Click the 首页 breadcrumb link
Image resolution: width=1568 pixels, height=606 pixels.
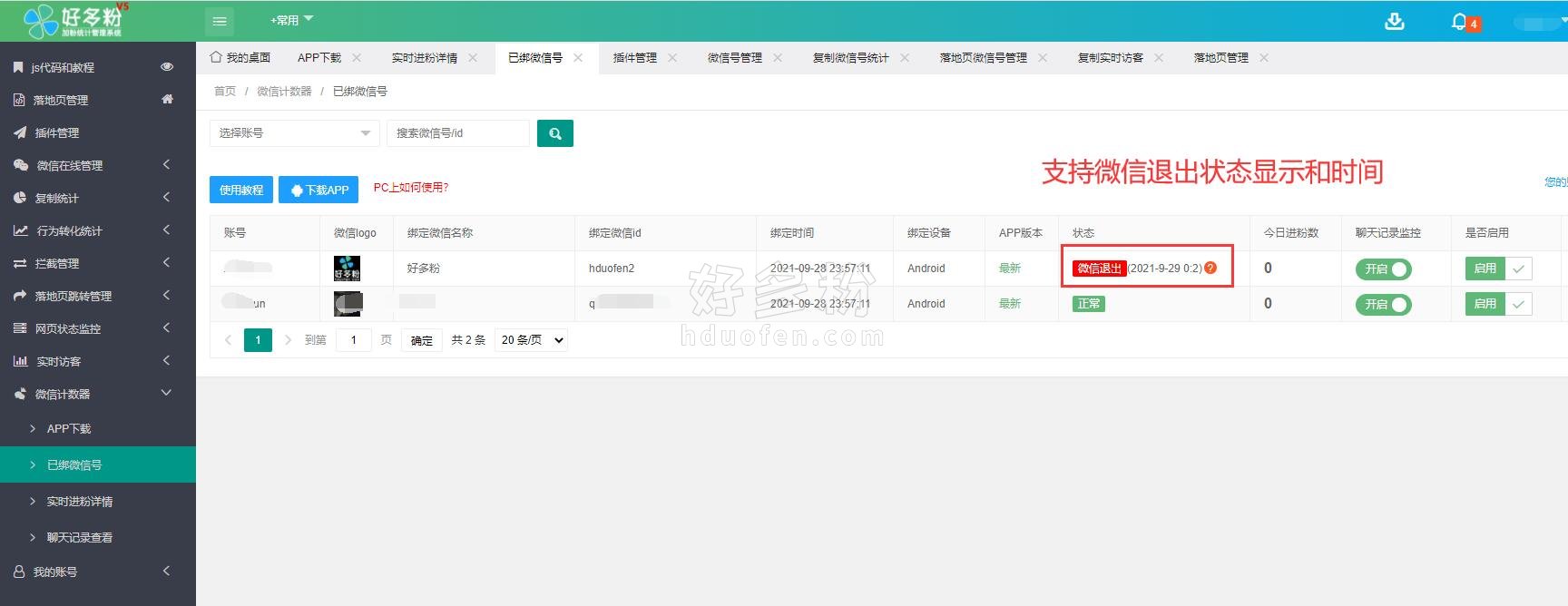click(225, 91)
